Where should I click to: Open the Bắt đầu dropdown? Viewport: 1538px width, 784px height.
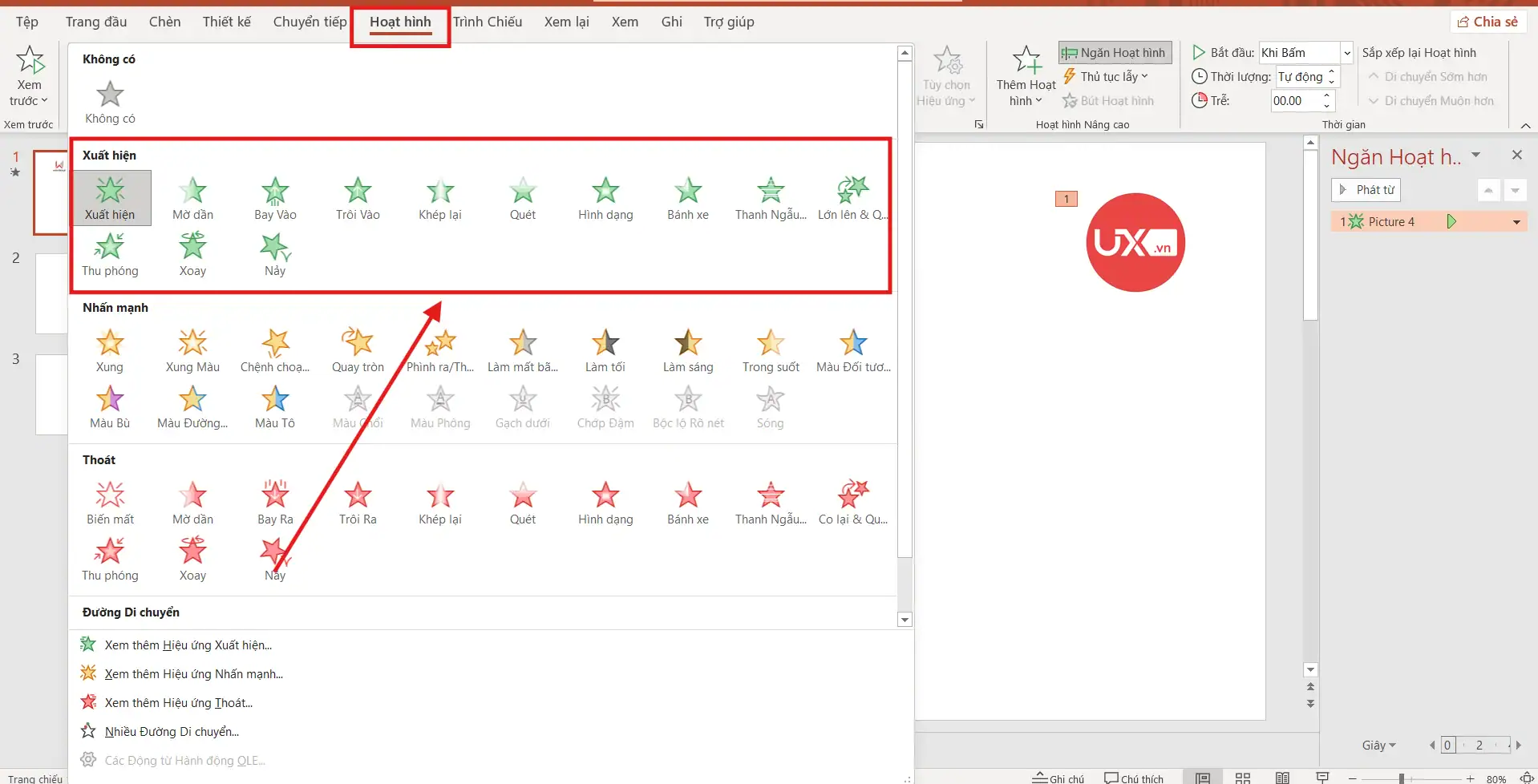pos(1347,53)
